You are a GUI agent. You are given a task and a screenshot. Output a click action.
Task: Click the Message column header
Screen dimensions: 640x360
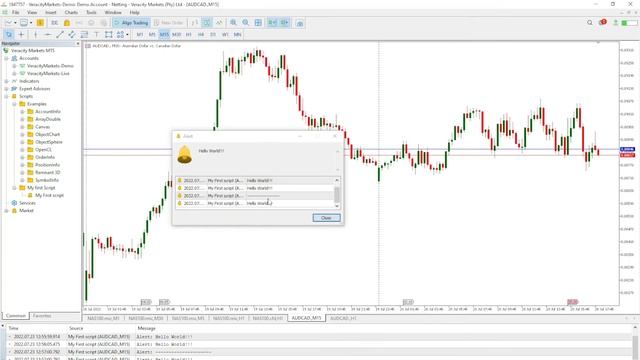(147, 328)
